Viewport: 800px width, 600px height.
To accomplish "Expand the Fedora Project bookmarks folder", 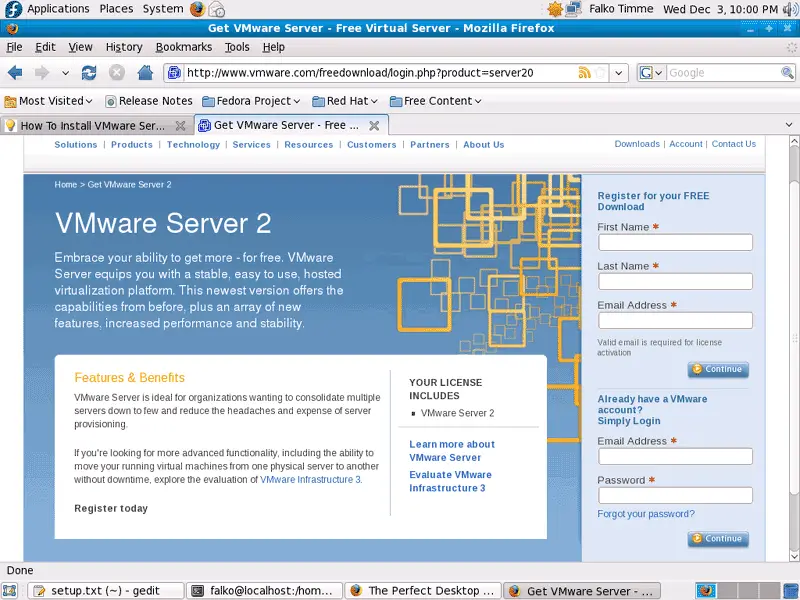I will click(251, 101).
